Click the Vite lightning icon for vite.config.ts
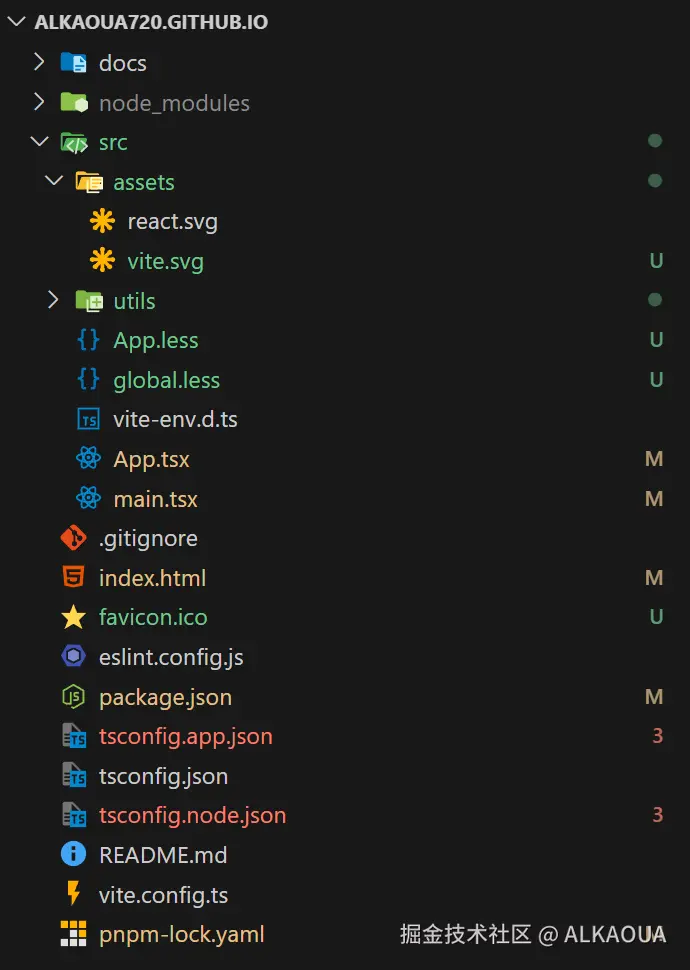 click(x=73, y=894)
